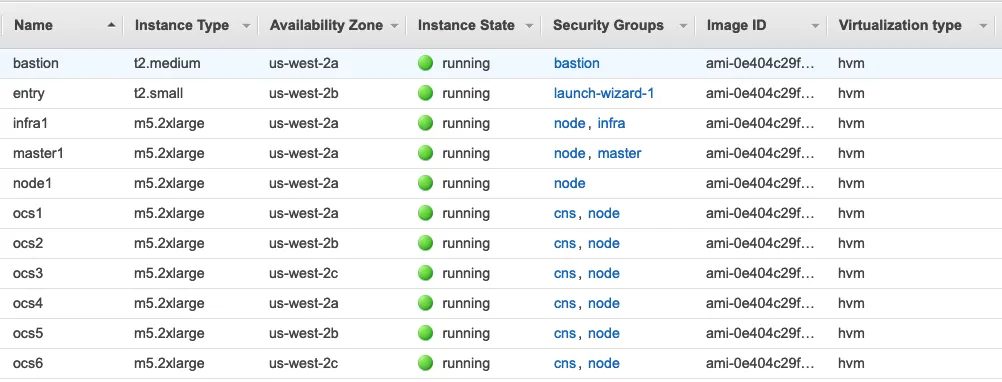Click the green status indicator of the entry instance
Viewport: 1002px width, 382px height.
coord(426,93)
